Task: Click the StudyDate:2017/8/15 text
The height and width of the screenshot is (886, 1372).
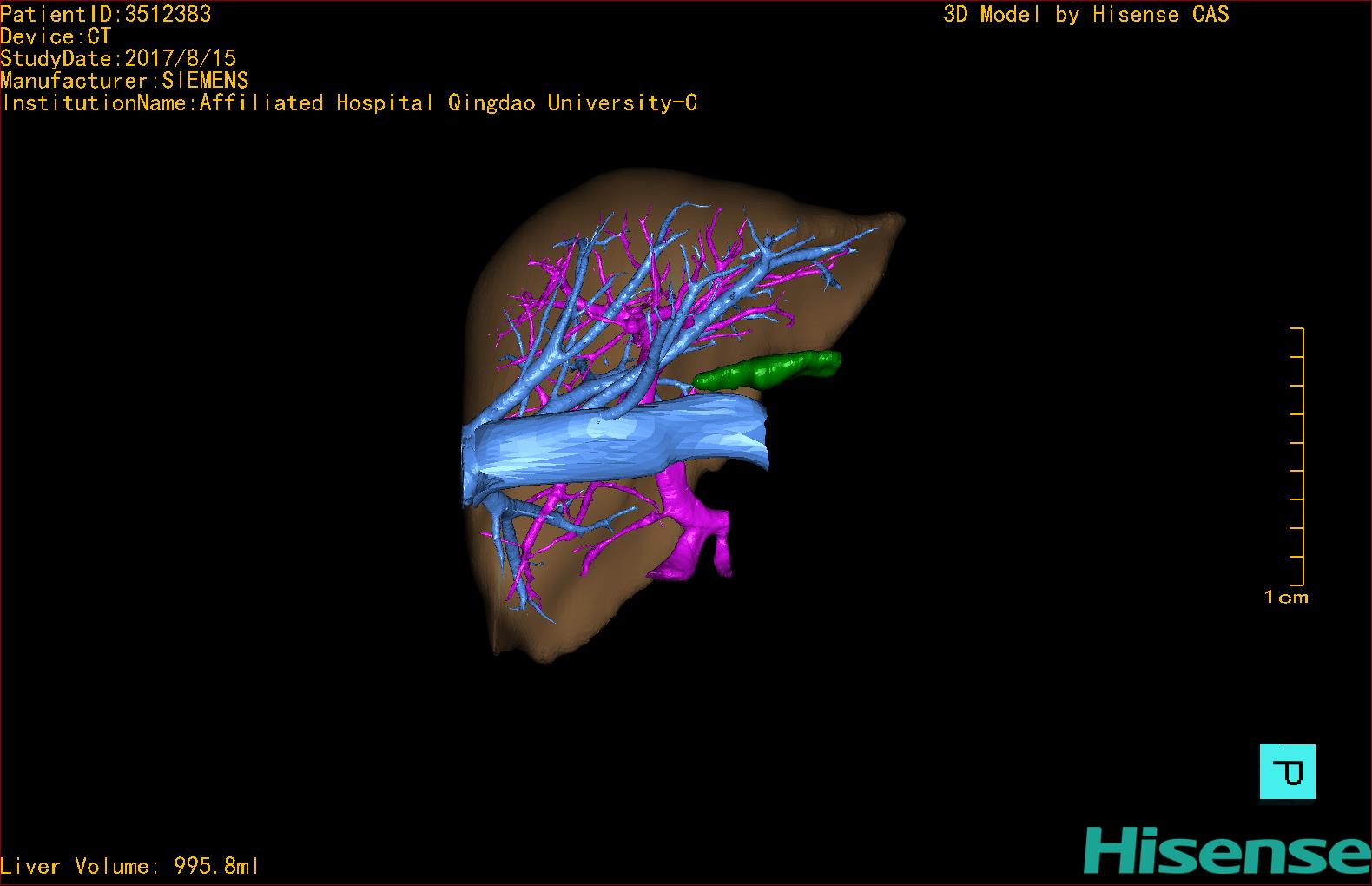Action: [118, 58]
